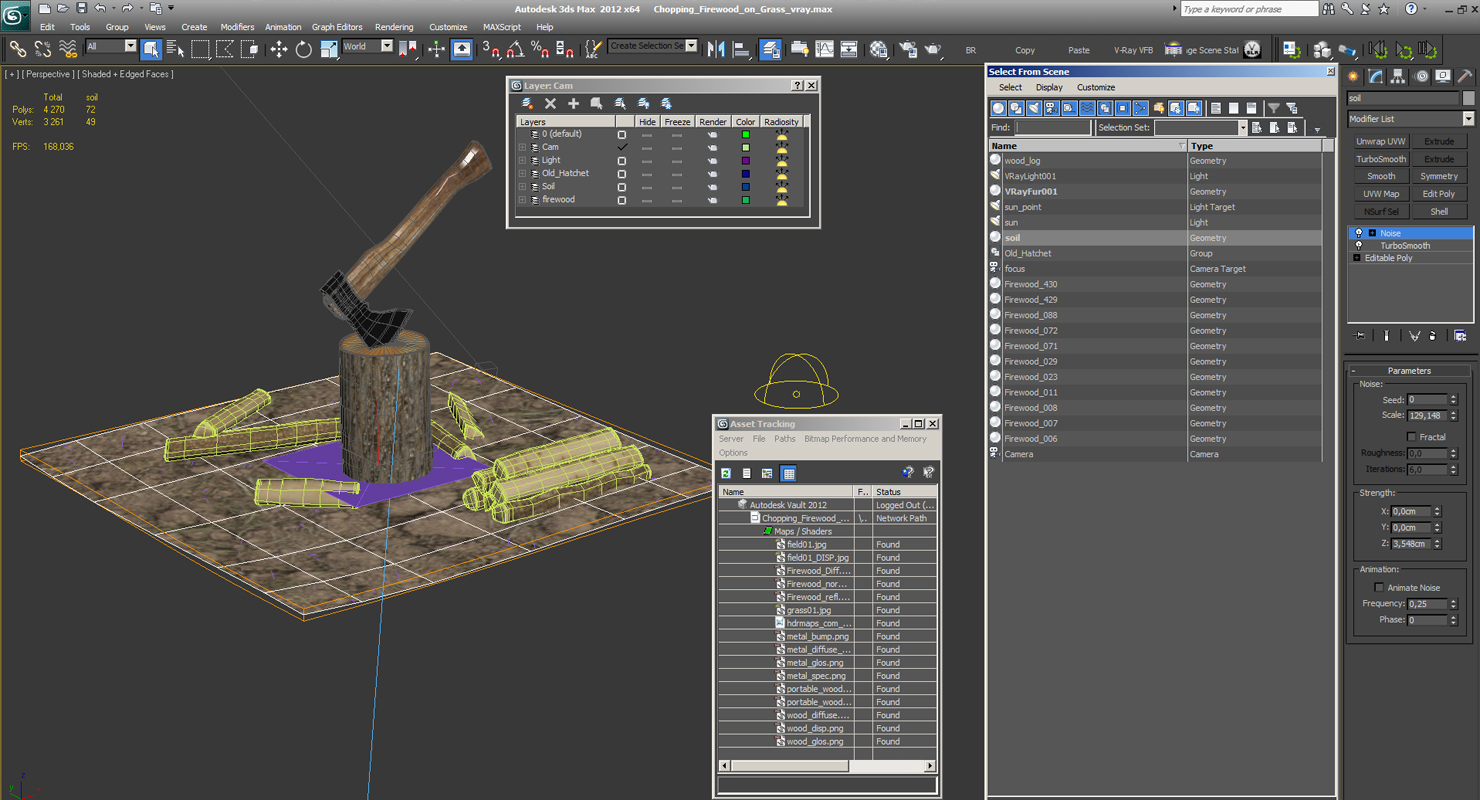Viewport: 1480px width, 800px height.
Task: Expand the Noise modifier sub-objects
Action: click(1372, 233)
